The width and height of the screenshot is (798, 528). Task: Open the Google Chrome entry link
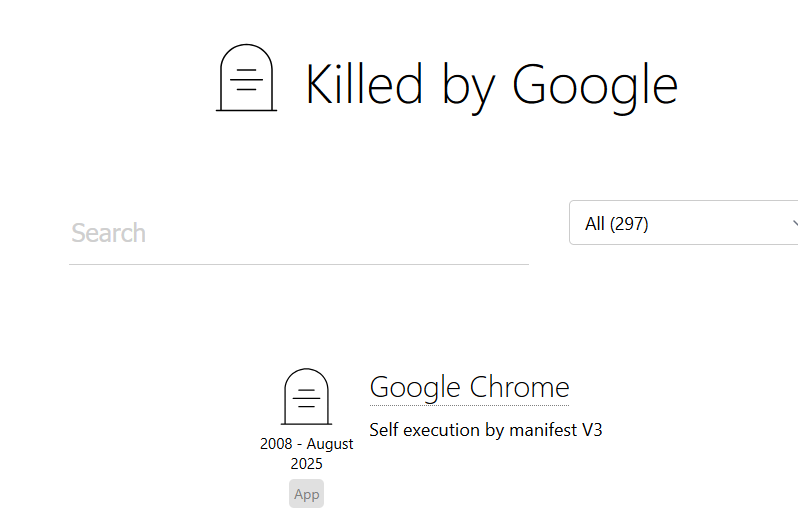[469, 387]
